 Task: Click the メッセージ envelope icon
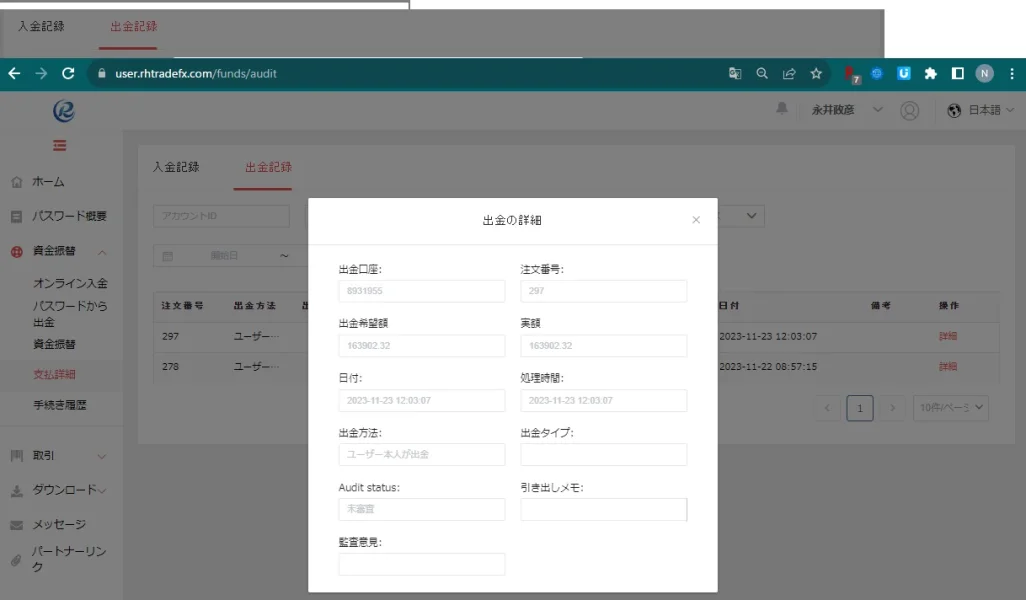14,523
